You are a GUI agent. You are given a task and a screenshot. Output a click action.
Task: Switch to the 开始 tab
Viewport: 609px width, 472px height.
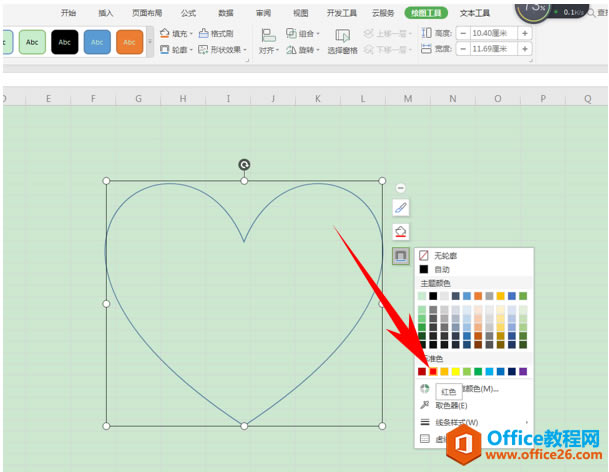tap(68, 13)
